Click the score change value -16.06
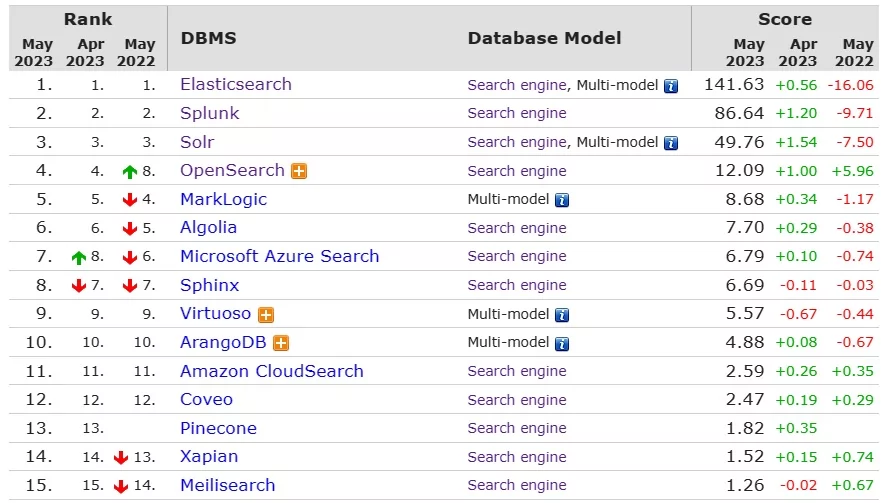Viewport: 889px width, 503px height. (850, 86)
